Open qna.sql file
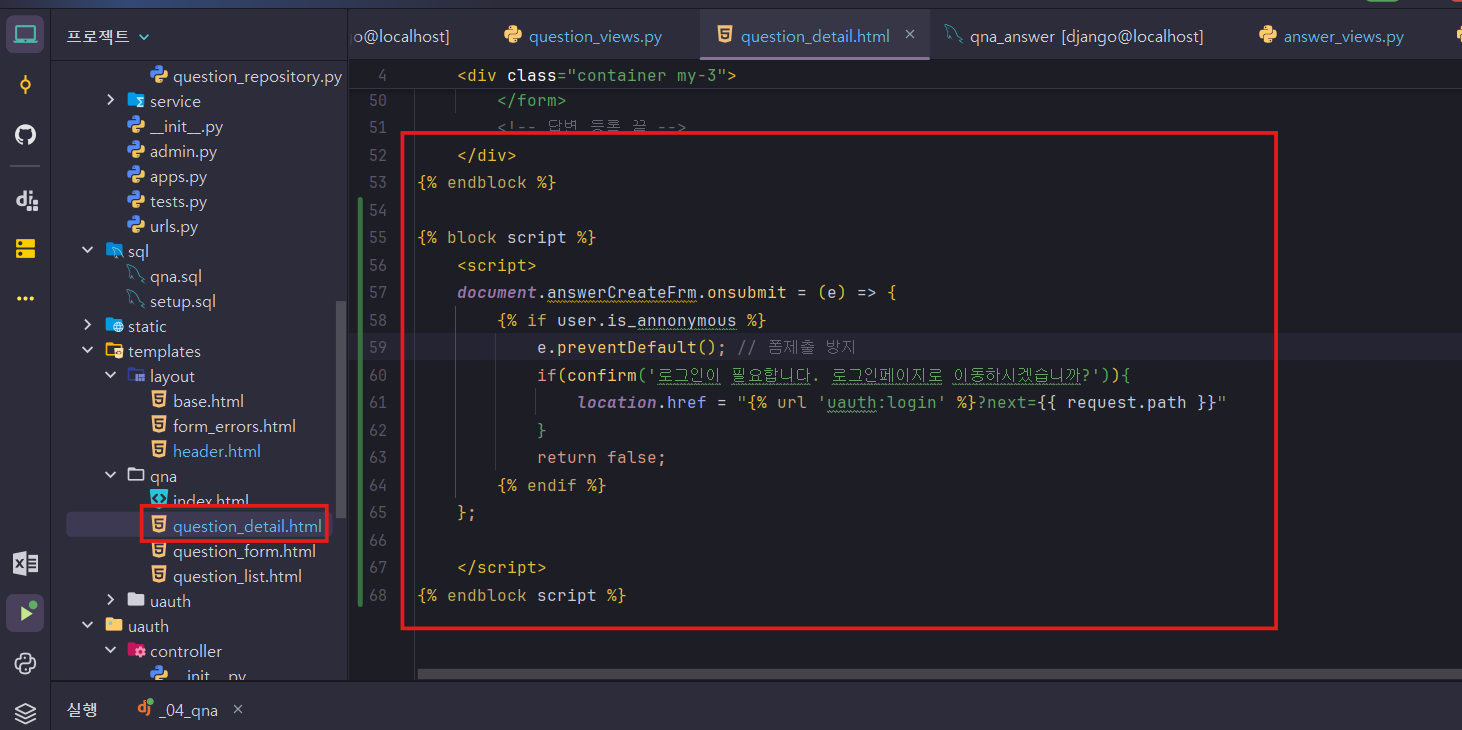This screenshot has height=730, width=1462. tap(164, 276)
